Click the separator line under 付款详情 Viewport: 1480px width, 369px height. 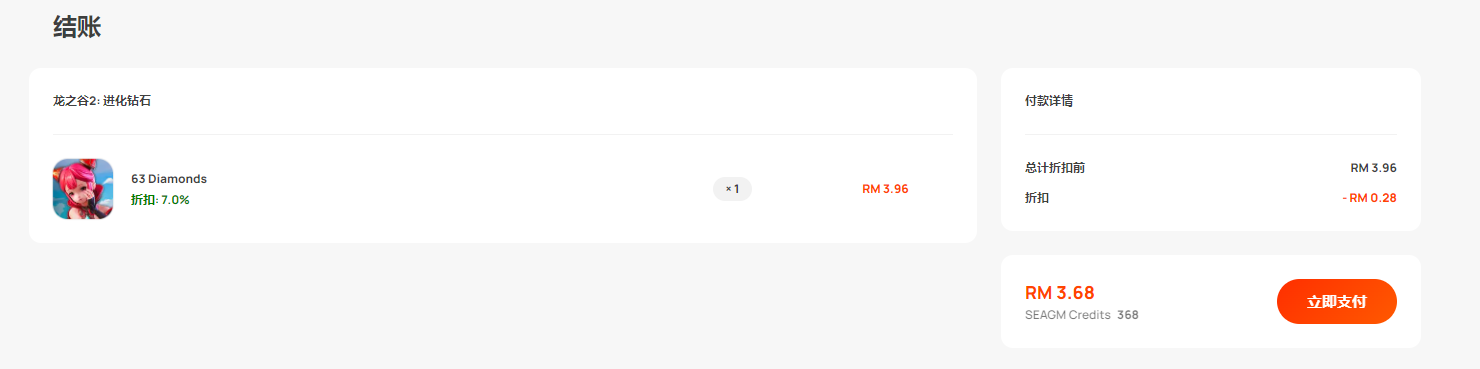point(1211,134)
